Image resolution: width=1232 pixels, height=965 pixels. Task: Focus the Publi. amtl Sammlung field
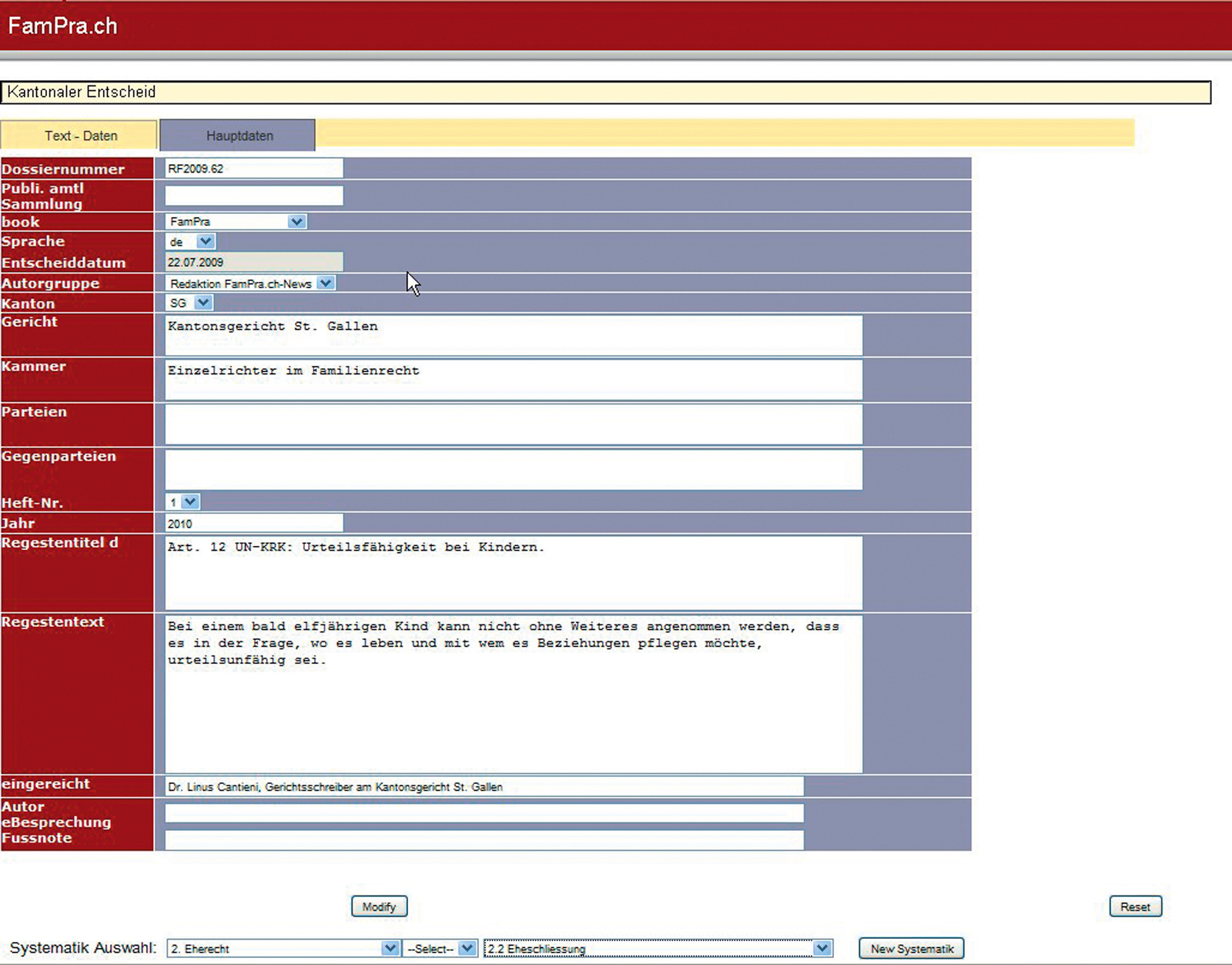[253, 196]
